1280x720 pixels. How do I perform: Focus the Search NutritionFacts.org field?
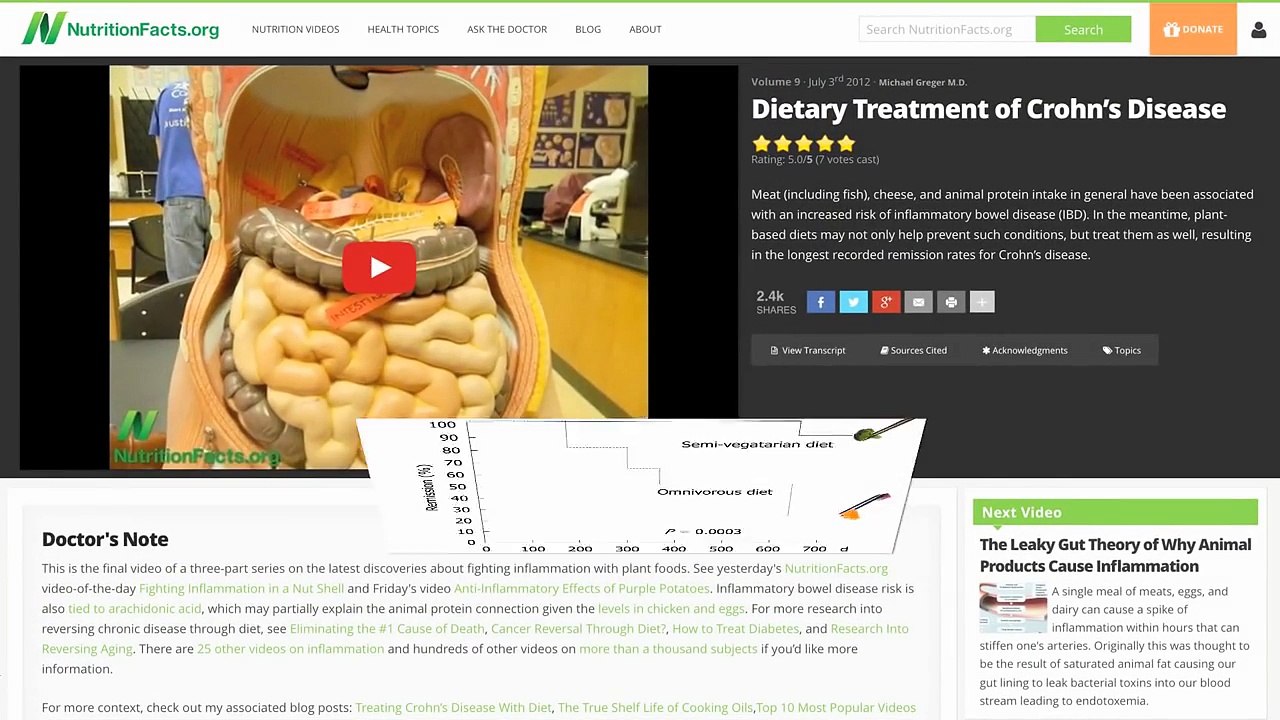[x=947, y=29]
